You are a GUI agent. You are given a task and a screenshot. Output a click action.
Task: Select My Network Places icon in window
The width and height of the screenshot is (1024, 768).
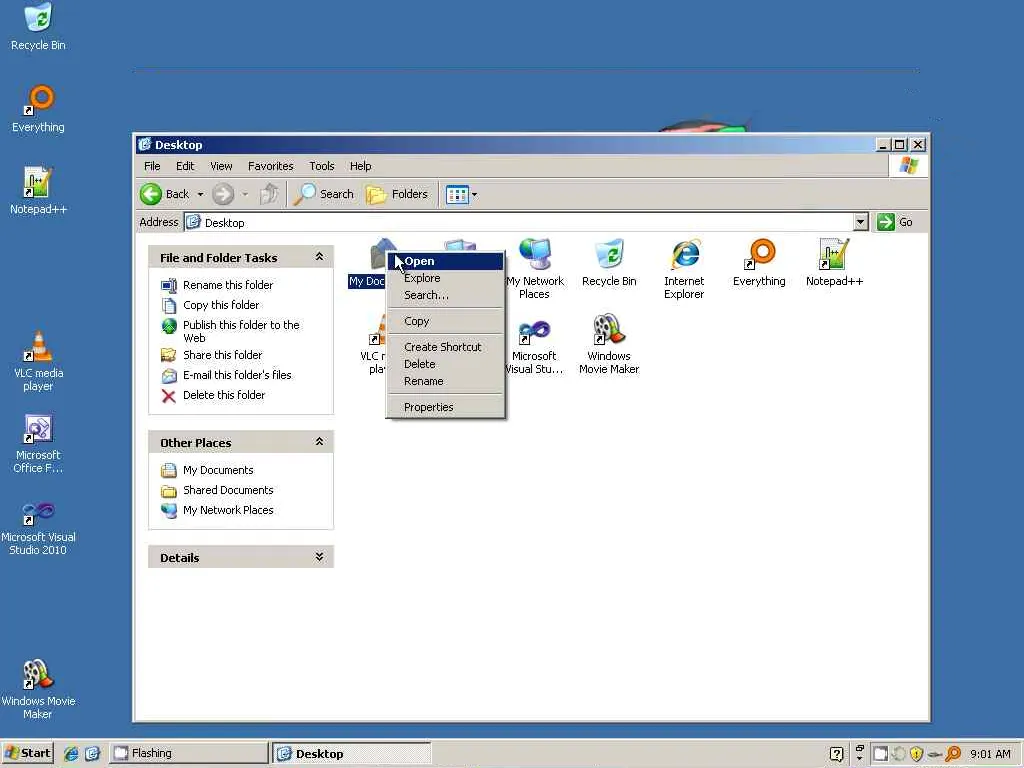point(534,268)
